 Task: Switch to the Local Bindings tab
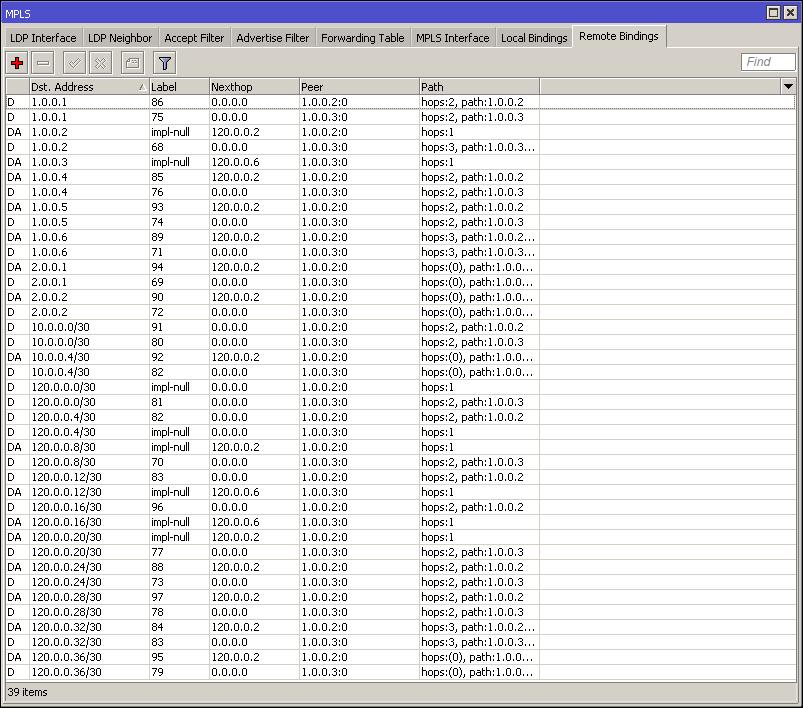point(534,38)
